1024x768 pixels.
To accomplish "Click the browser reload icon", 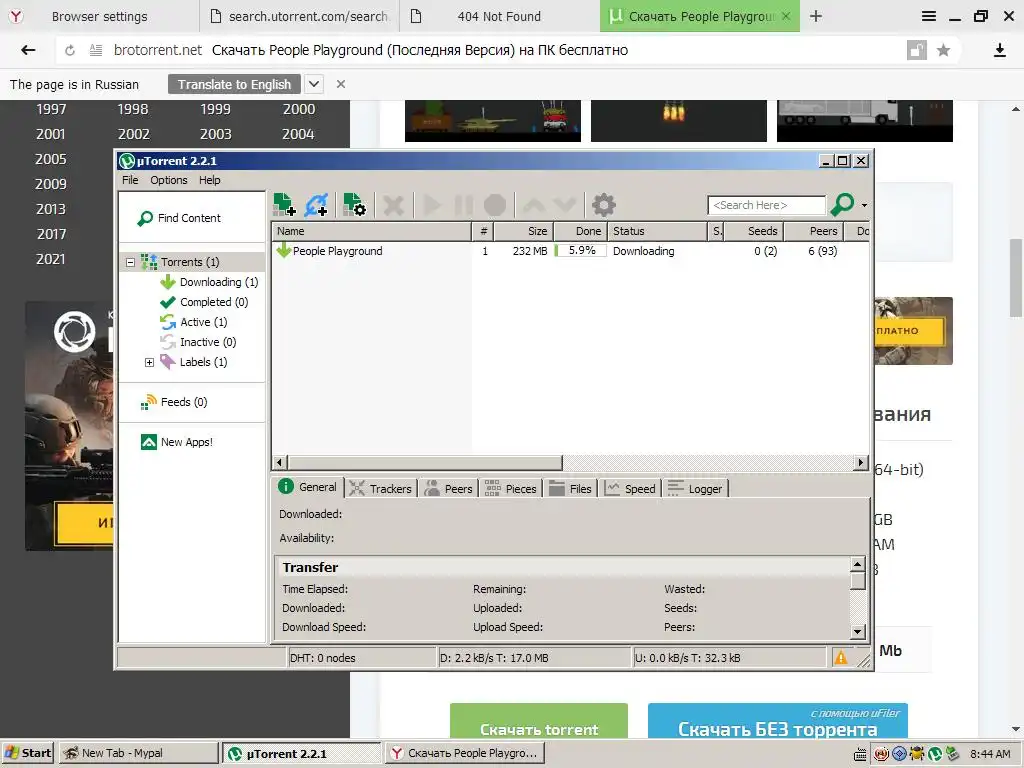I will point(69,50).
